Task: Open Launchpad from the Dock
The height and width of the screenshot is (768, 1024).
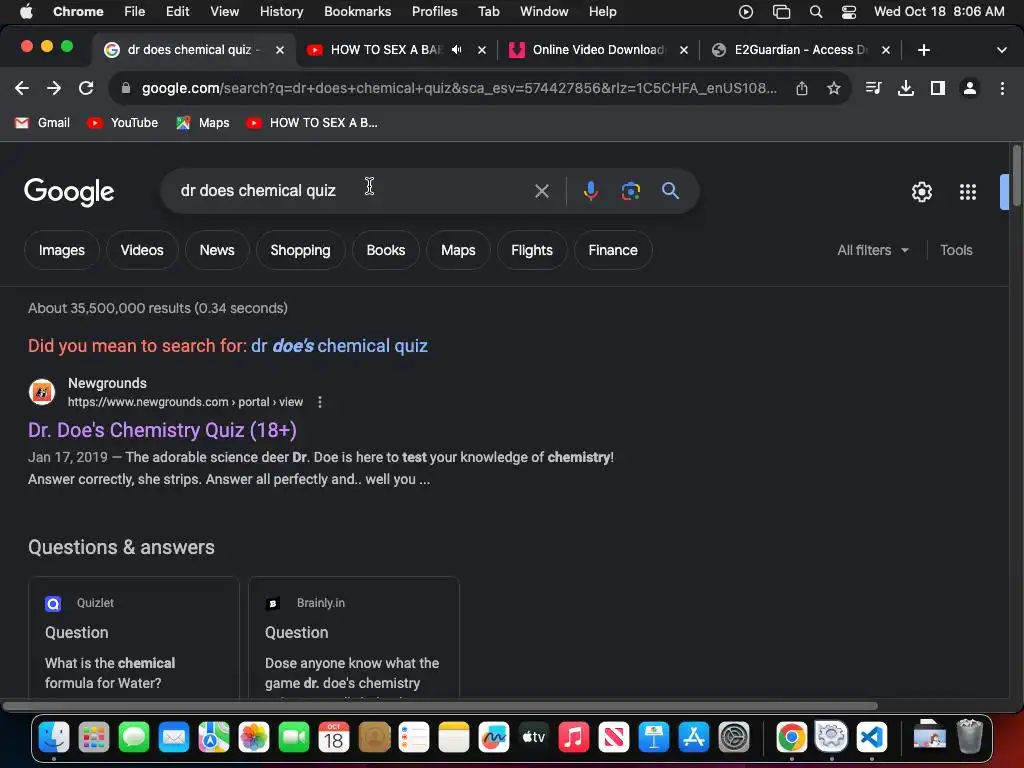Action: tap(94, 738)
